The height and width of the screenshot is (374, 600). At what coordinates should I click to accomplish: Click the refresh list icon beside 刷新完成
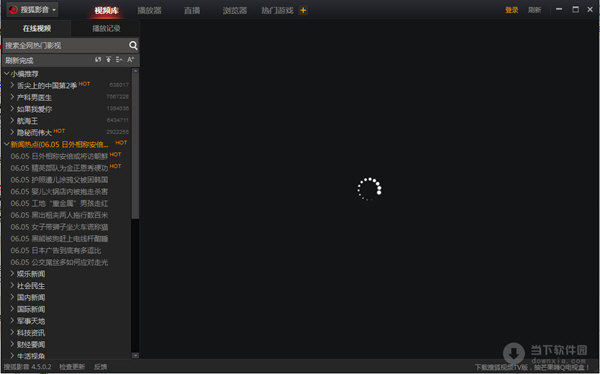98,60
